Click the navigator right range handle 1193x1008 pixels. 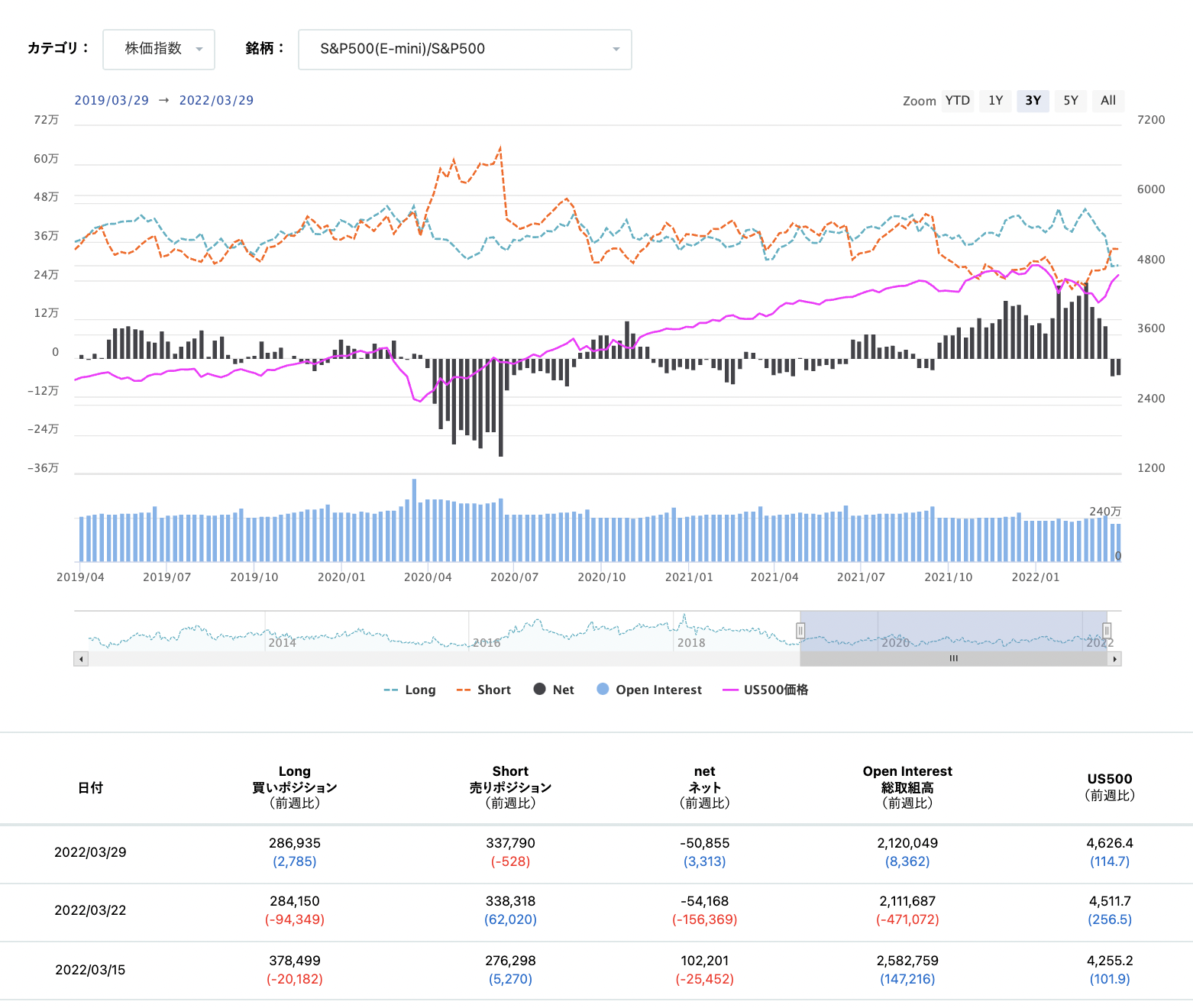1107,631
